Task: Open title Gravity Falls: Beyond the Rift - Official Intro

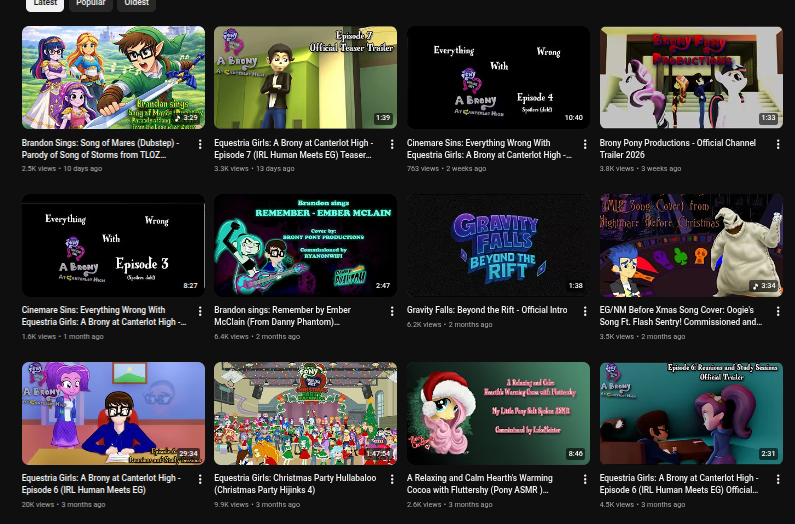Action: click(487, 310)
